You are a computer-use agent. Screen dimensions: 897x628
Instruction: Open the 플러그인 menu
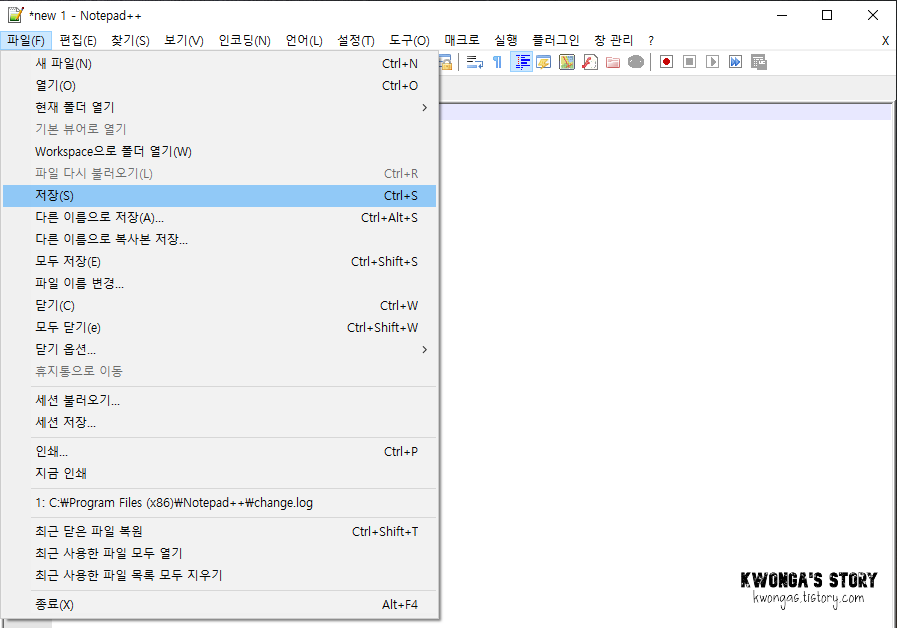[x=556, y=40]
